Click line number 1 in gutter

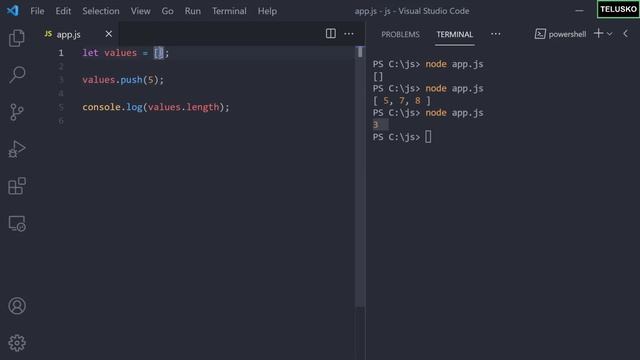tap(61, 53)
